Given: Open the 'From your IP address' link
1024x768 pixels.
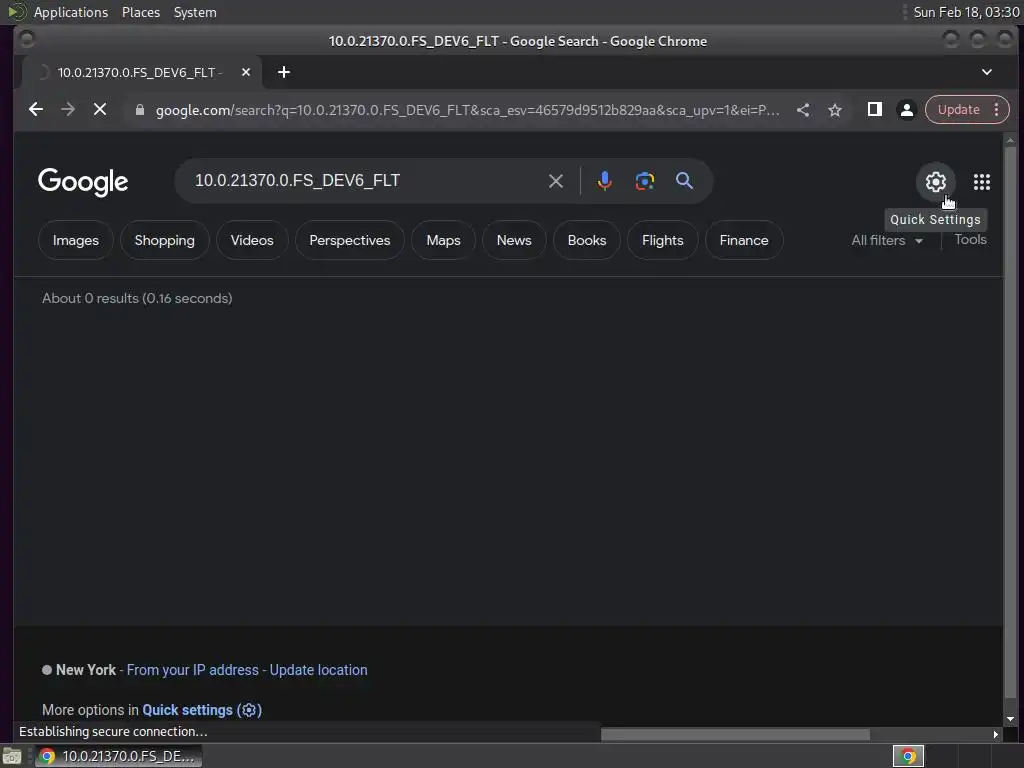Looking at the screenshot, I should 193,670.
